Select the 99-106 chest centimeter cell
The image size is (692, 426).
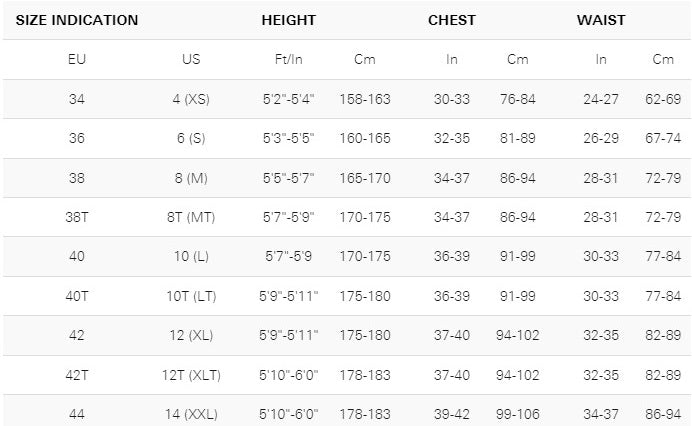tap(517, 414)
